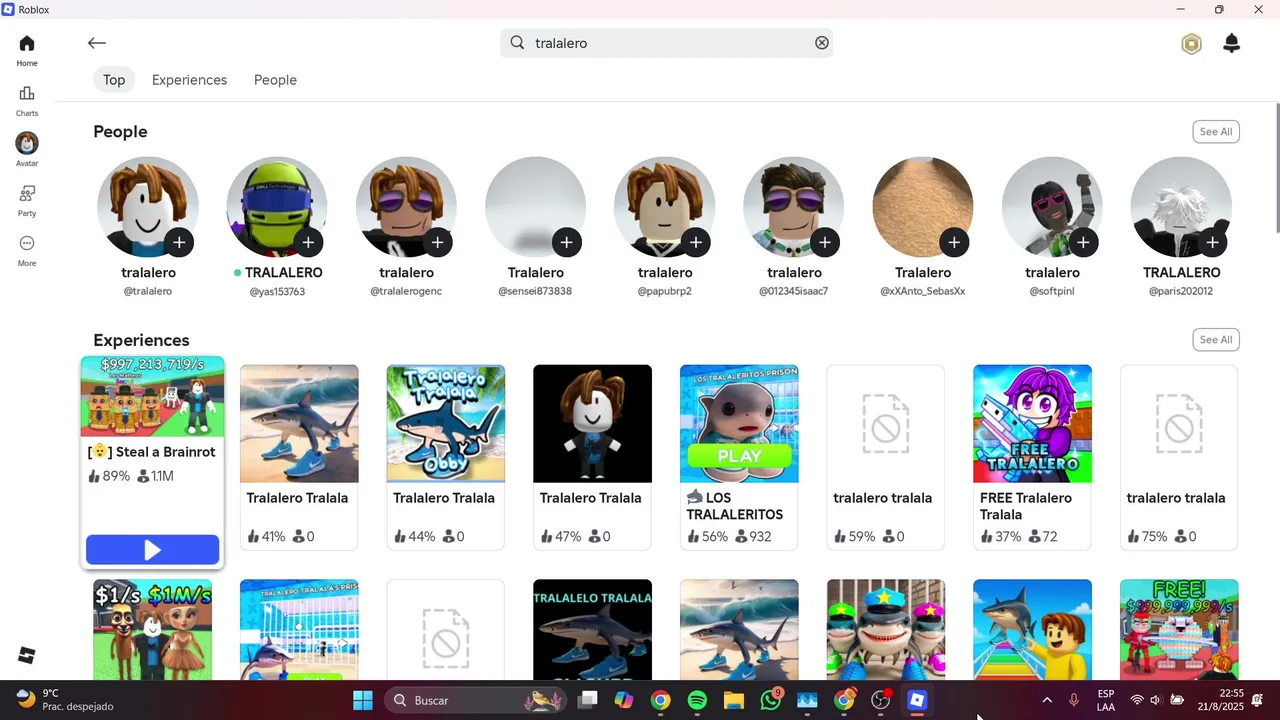The image size is (1280, 720).
Task: Open @softpinl profile avatar
Action: 1052,207
